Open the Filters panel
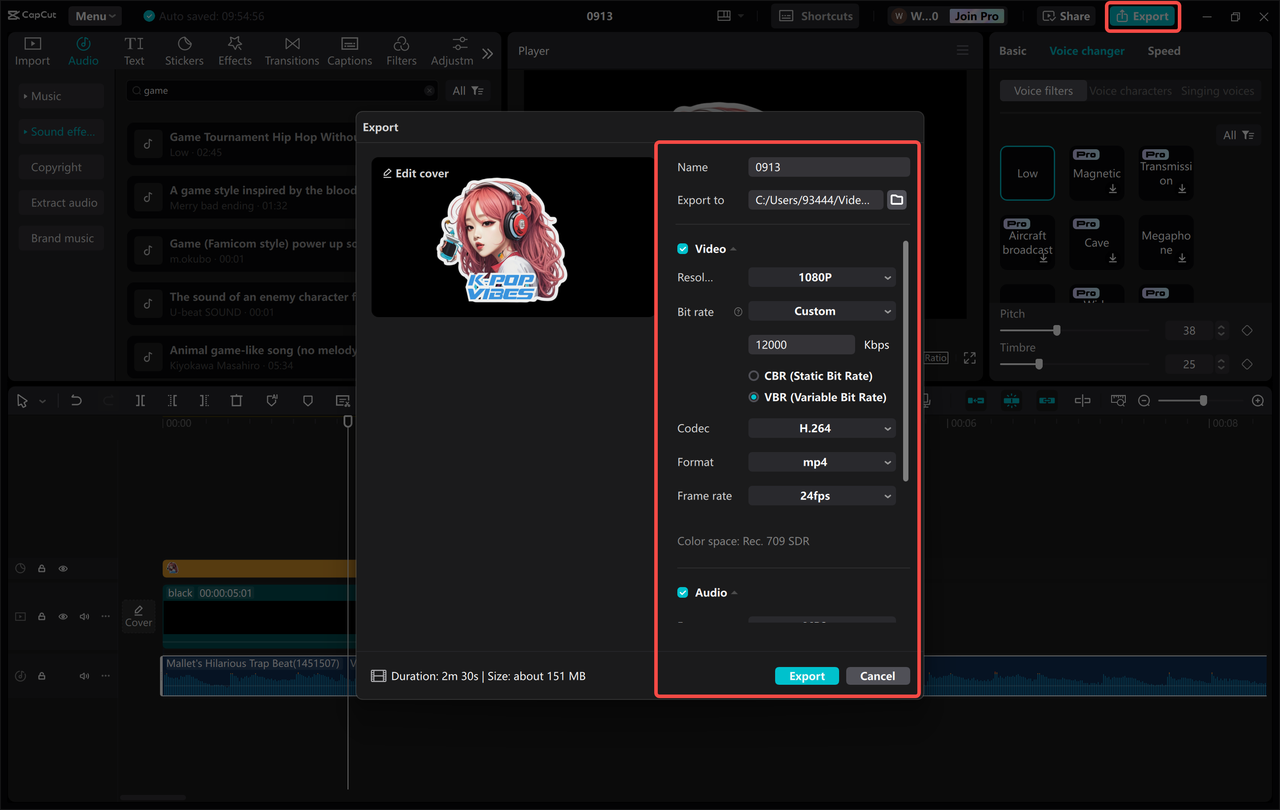 [401, 50]
